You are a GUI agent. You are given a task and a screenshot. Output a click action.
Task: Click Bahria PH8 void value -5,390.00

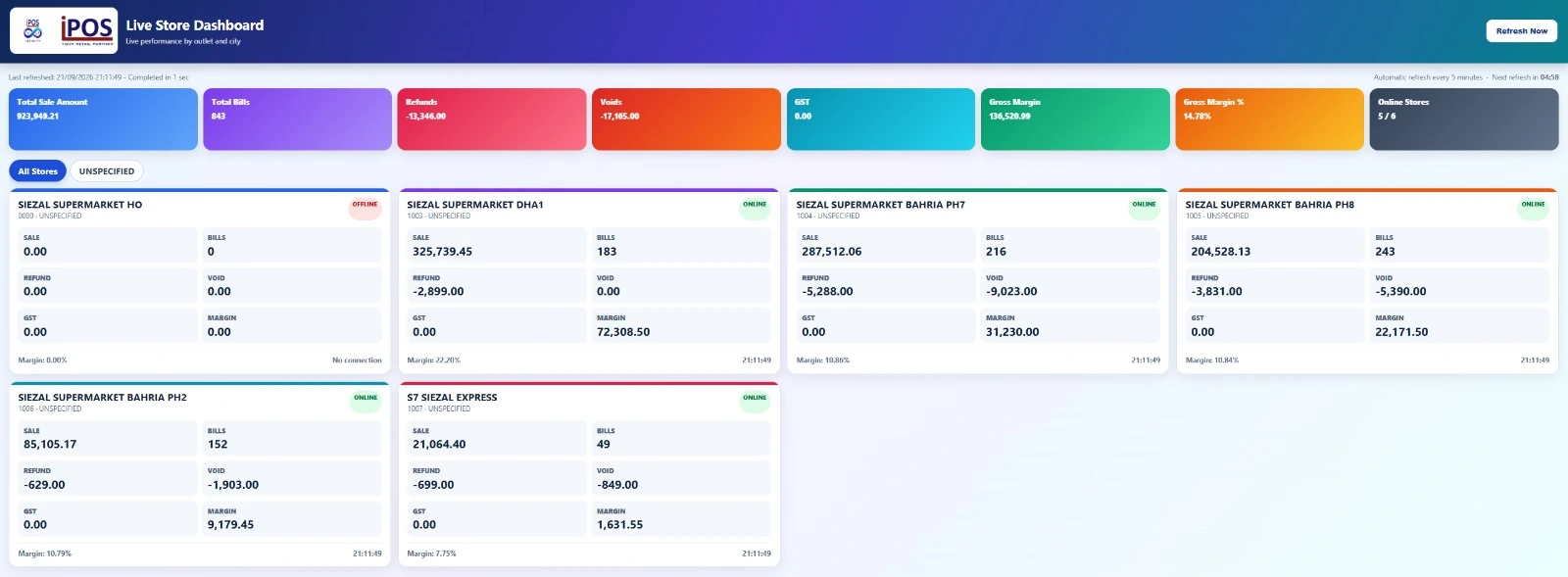coord(1400,292)
